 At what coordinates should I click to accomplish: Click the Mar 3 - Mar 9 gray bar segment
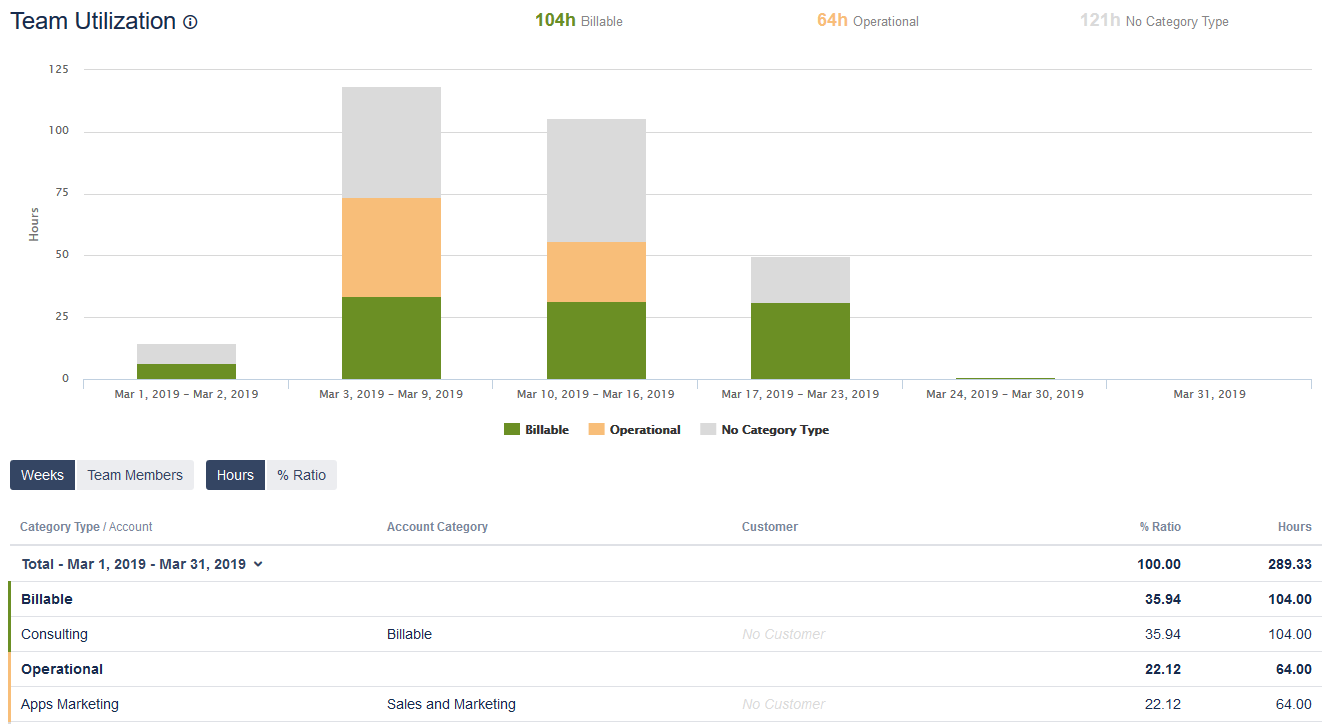(391, 142)
